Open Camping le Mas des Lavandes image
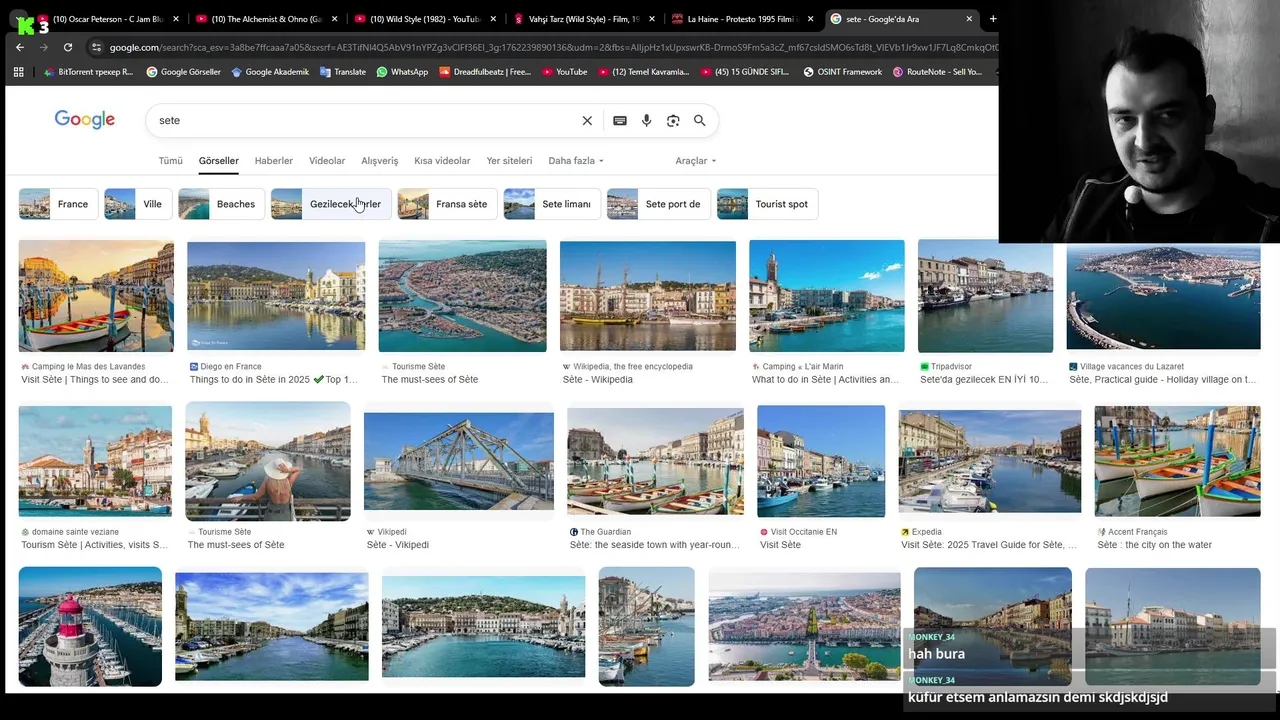Viewport: 1280px width, 720px height. (x=96, y=296)
